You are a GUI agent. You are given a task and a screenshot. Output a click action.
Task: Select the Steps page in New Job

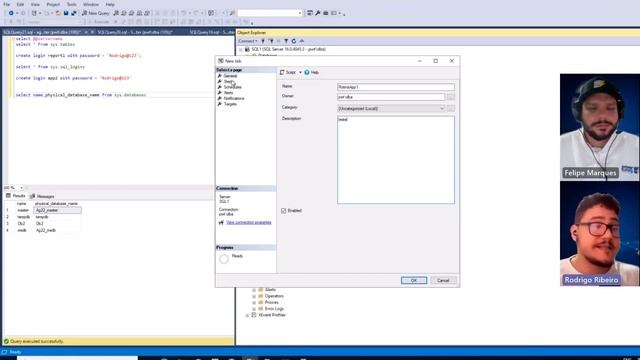[228, 82]
